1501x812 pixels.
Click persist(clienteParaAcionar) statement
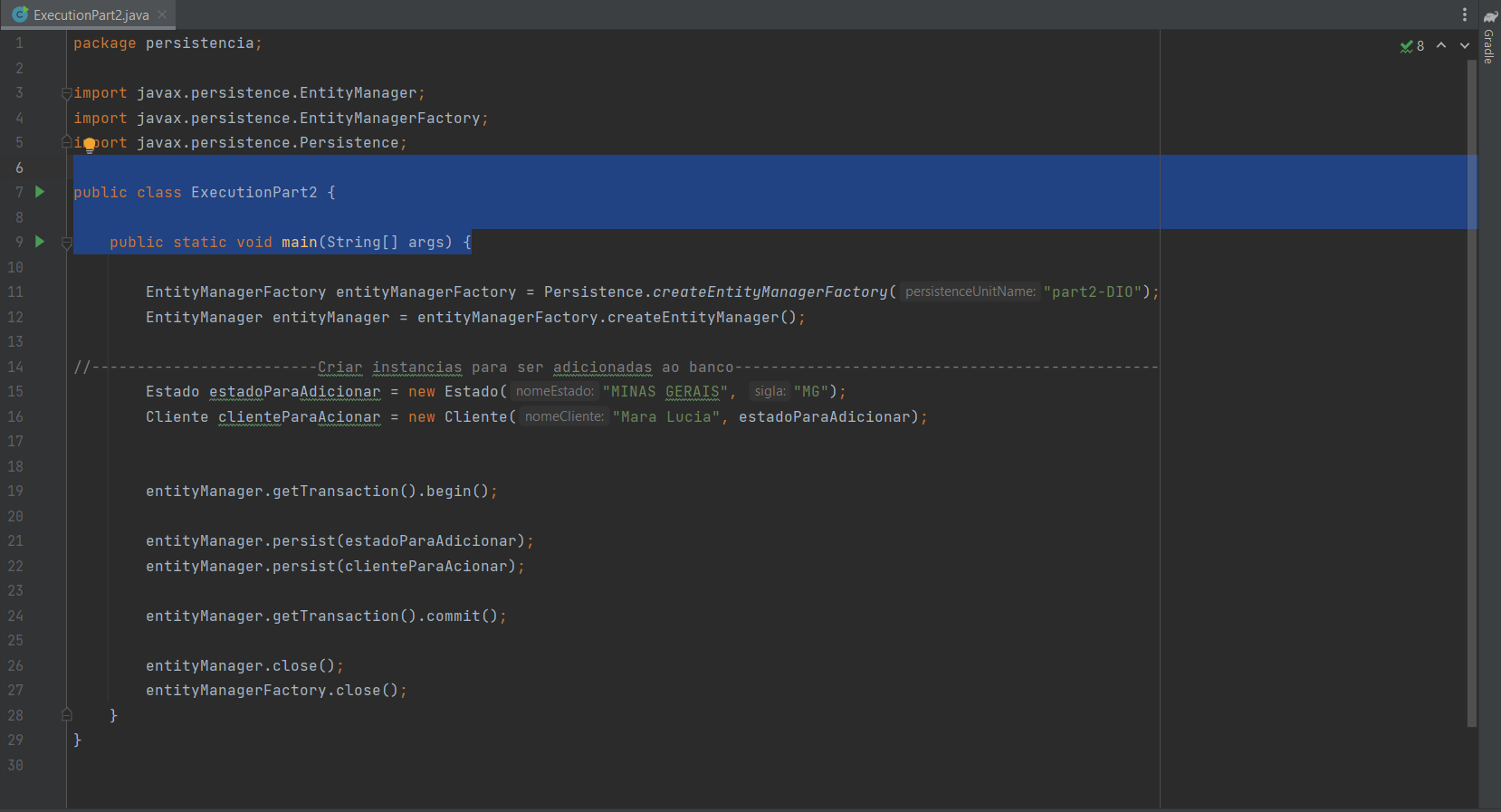[x=335, y=566]
